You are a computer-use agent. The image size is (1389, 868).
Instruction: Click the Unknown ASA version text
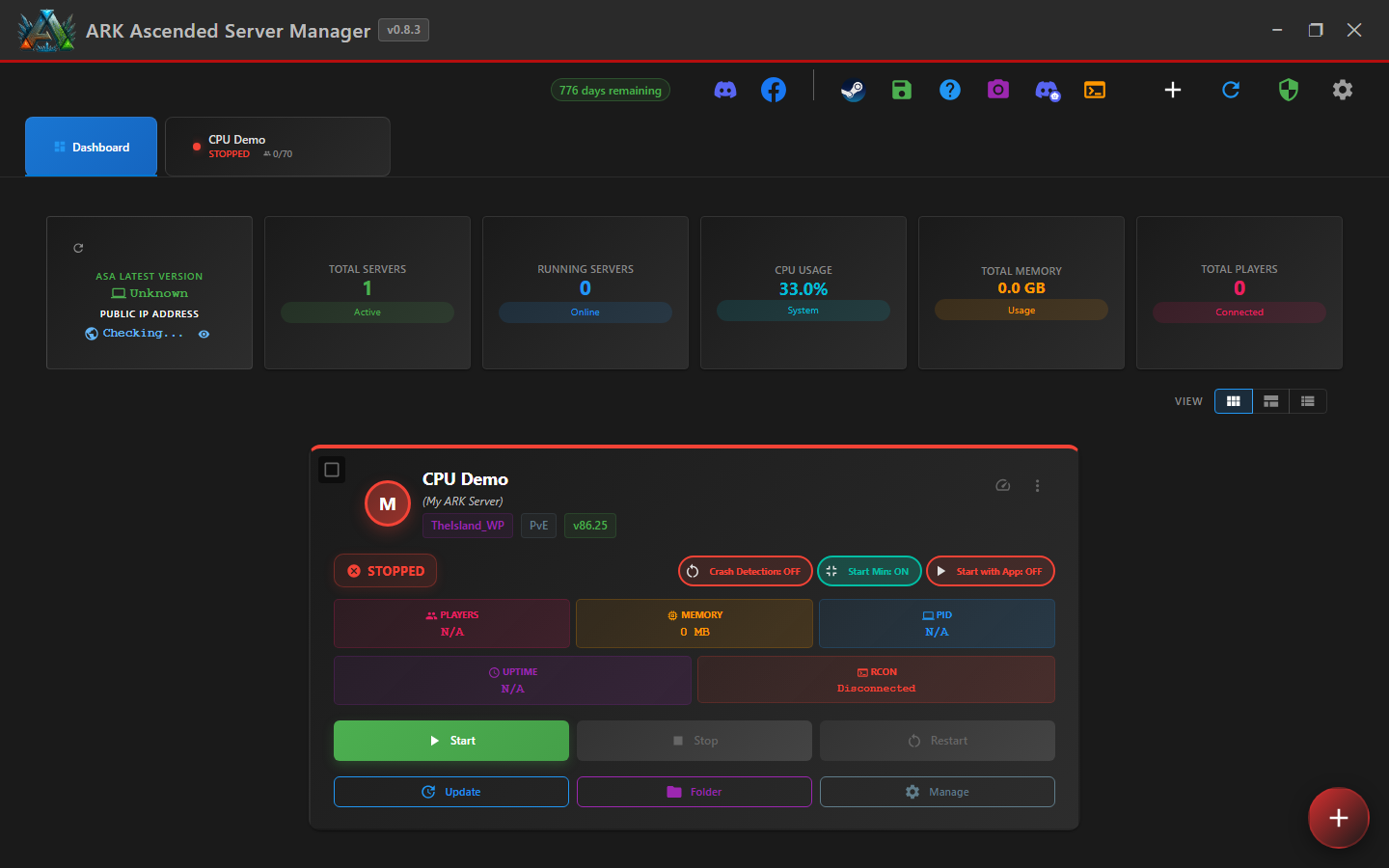[x=158, y=293]
